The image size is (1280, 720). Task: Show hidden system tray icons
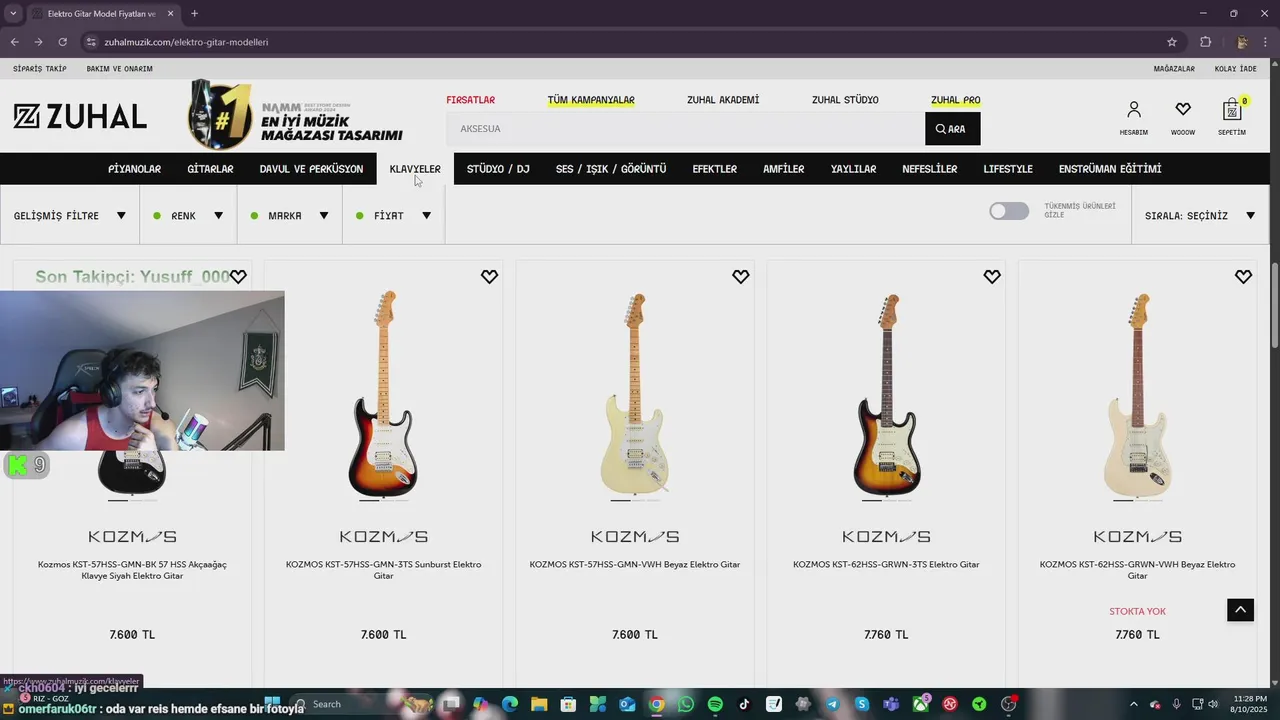[1133, 704]
